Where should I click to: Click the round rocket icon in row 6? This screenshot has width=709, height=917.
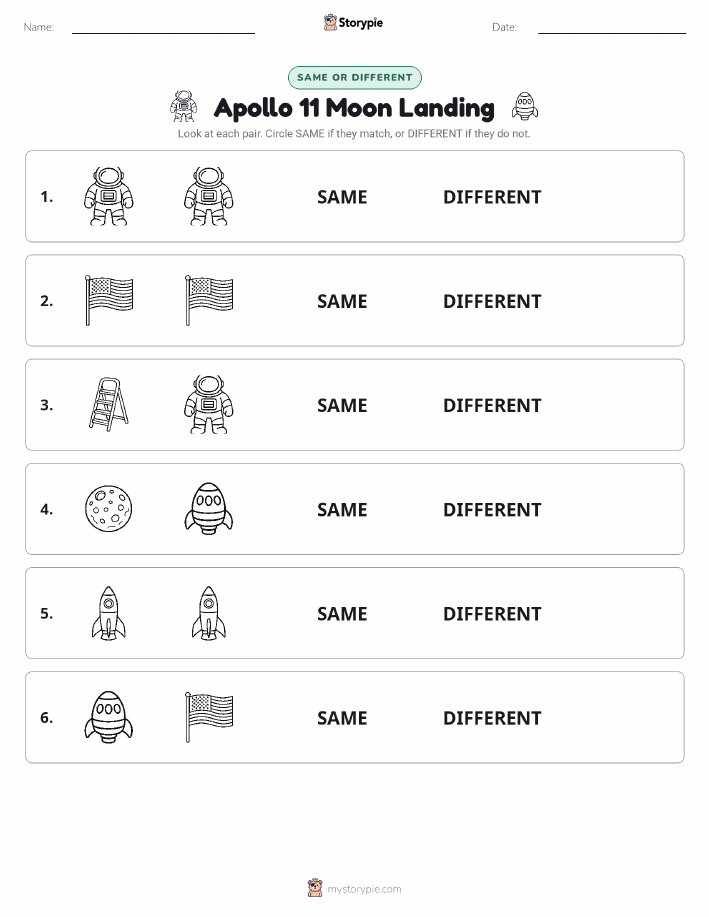click(109, 717)
